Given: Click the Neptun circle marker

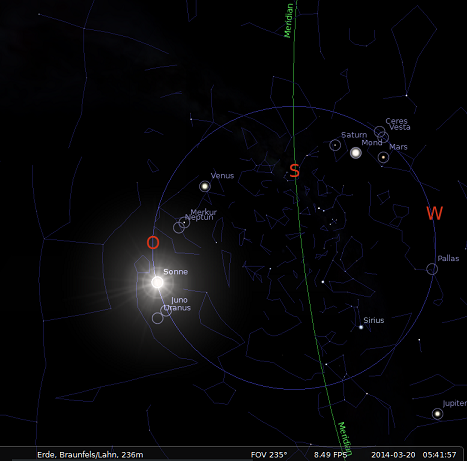Looking at the screenshot, I should pyautogui.click(x=179, y=228).
